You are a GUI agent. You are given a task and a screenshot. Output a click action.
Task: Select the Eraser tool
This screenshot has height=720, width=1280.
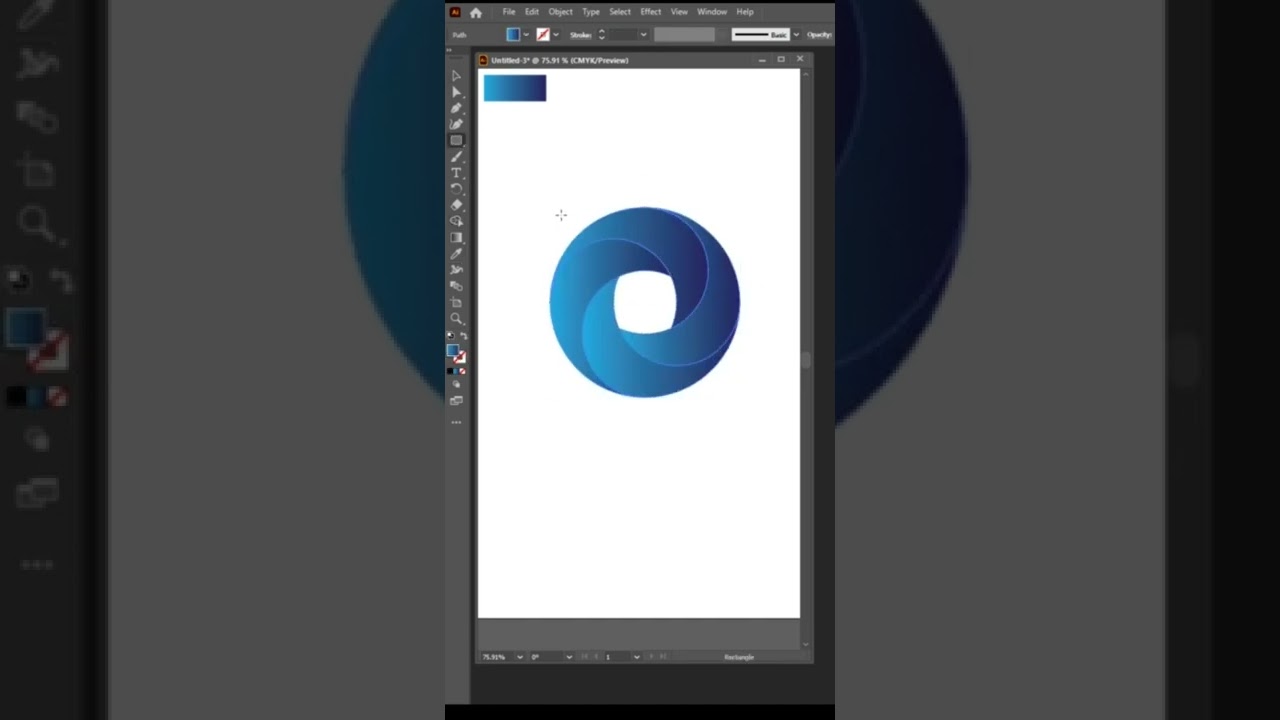pos(456,204)
